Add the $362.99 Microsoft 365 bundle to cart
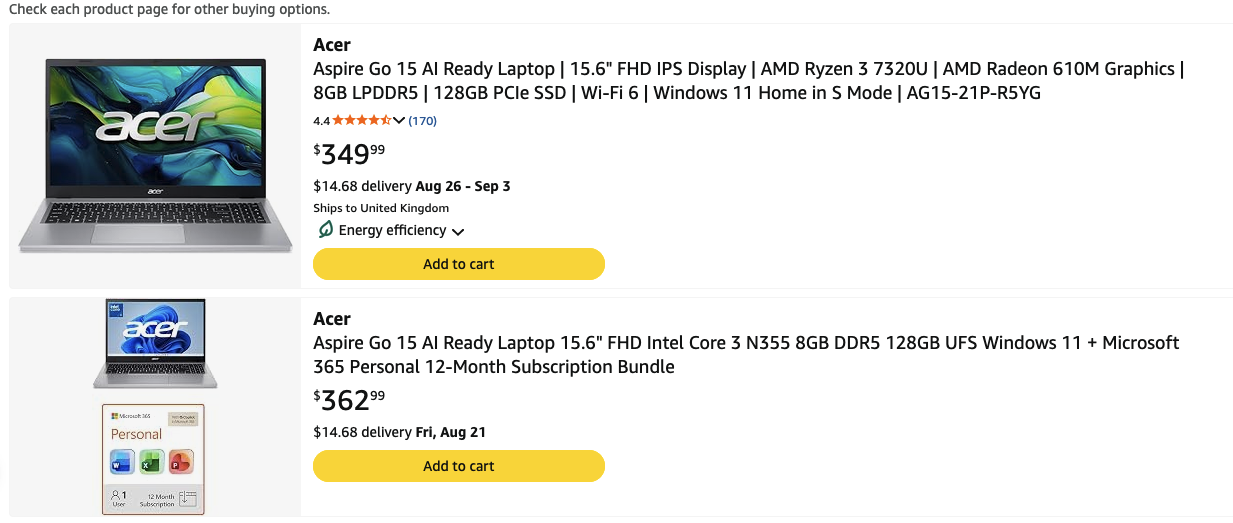Viewport: 1233px width, 523px height. click(459, 466)
